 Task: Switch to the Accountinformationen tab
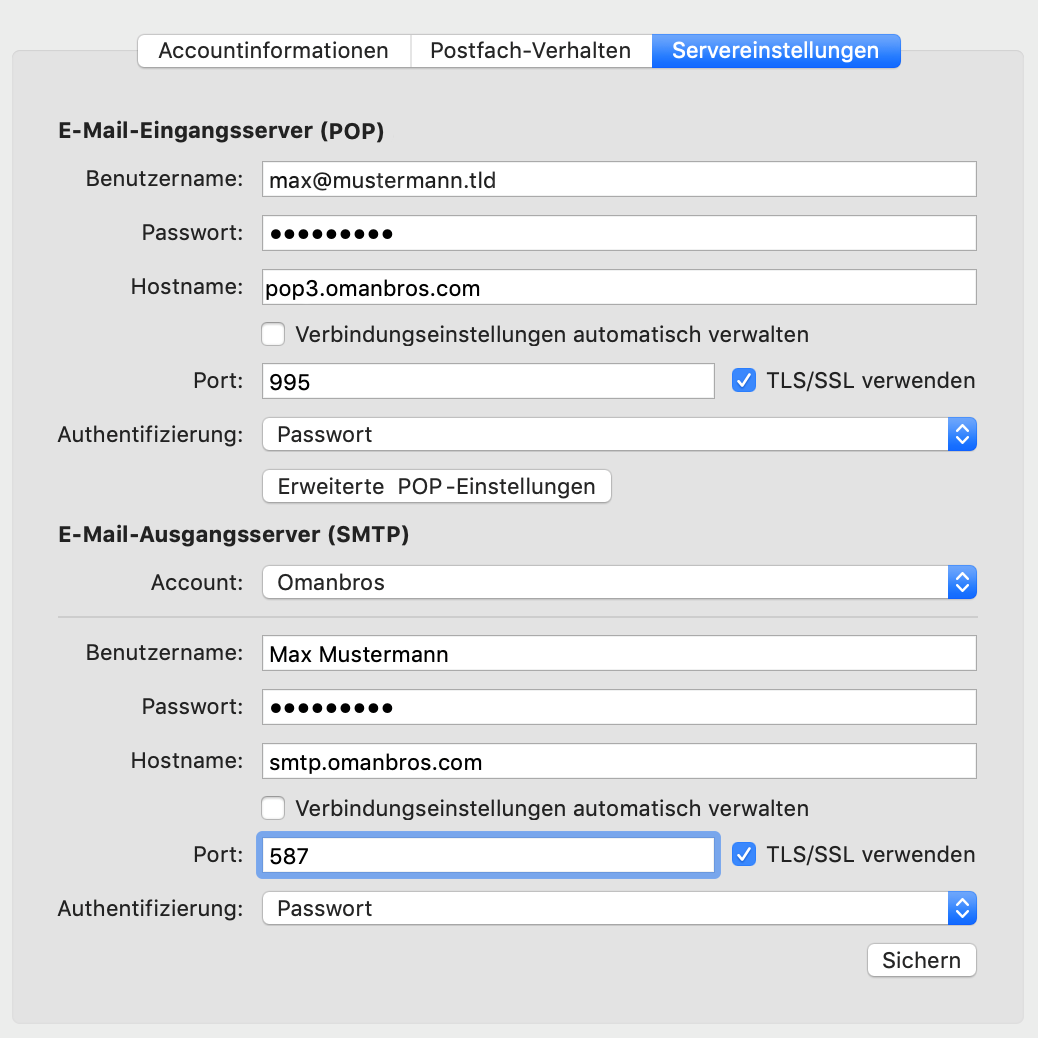pos(273,51)
